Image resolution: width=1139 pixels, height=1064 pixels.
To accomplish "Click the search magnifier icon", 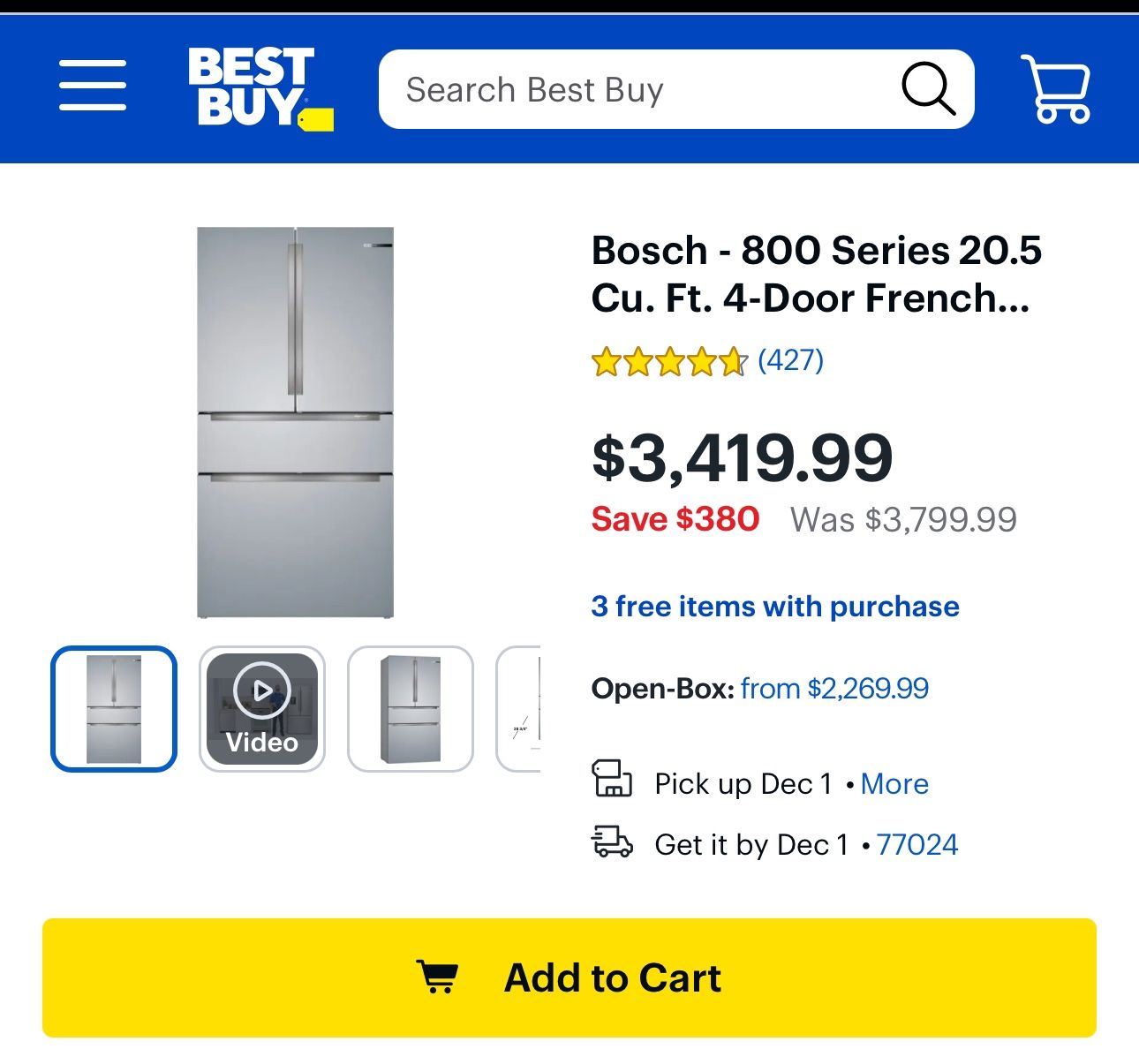I will pyautogui.click(x=930, y=88).
